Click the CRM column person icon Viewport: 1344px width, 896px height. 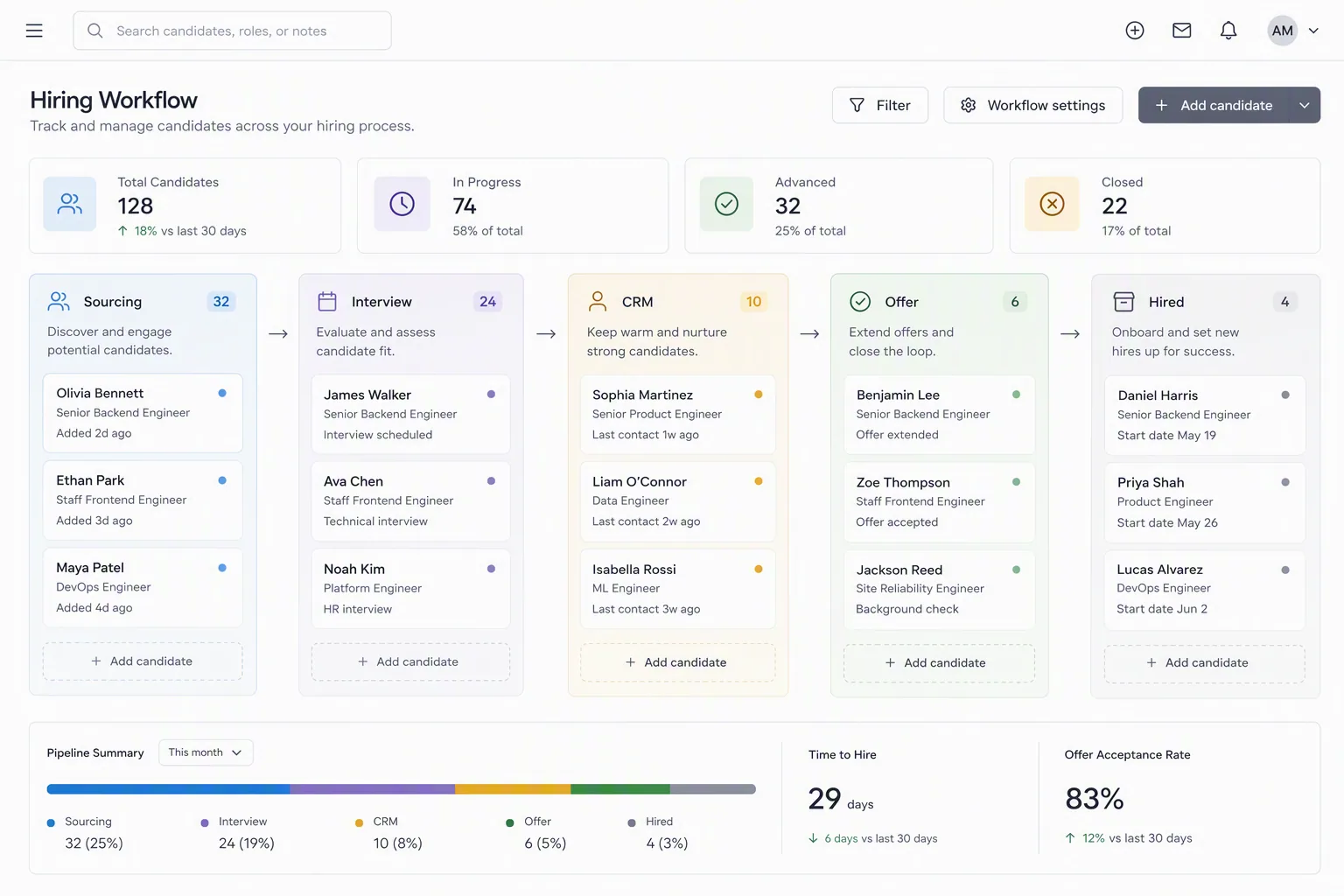(598, 302)
